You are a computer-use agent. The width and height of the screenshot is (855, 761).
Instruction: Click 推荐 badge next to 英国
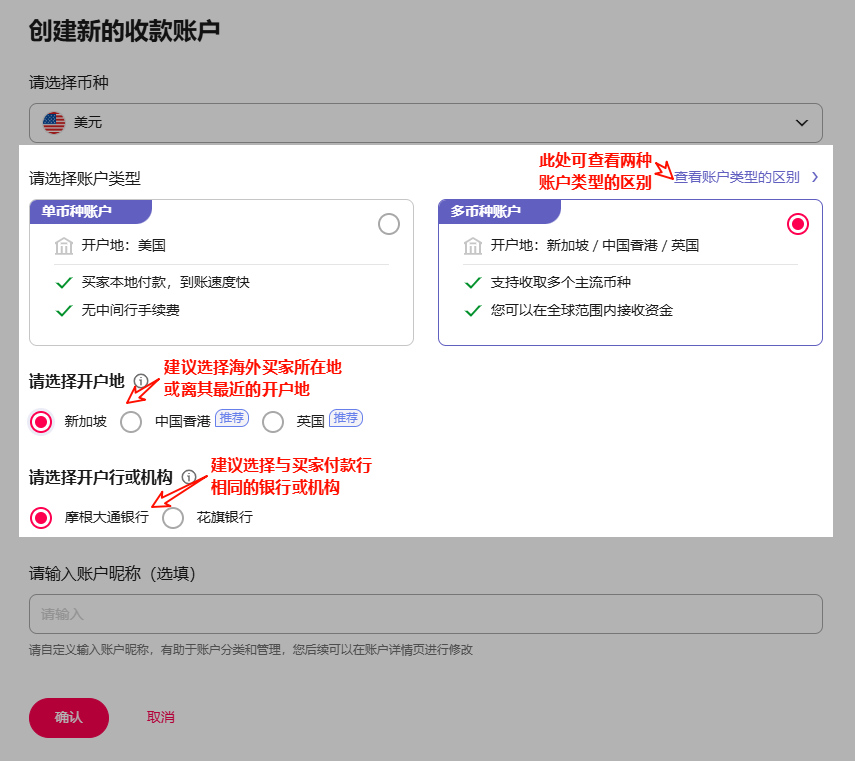click(x=345, y=418)
